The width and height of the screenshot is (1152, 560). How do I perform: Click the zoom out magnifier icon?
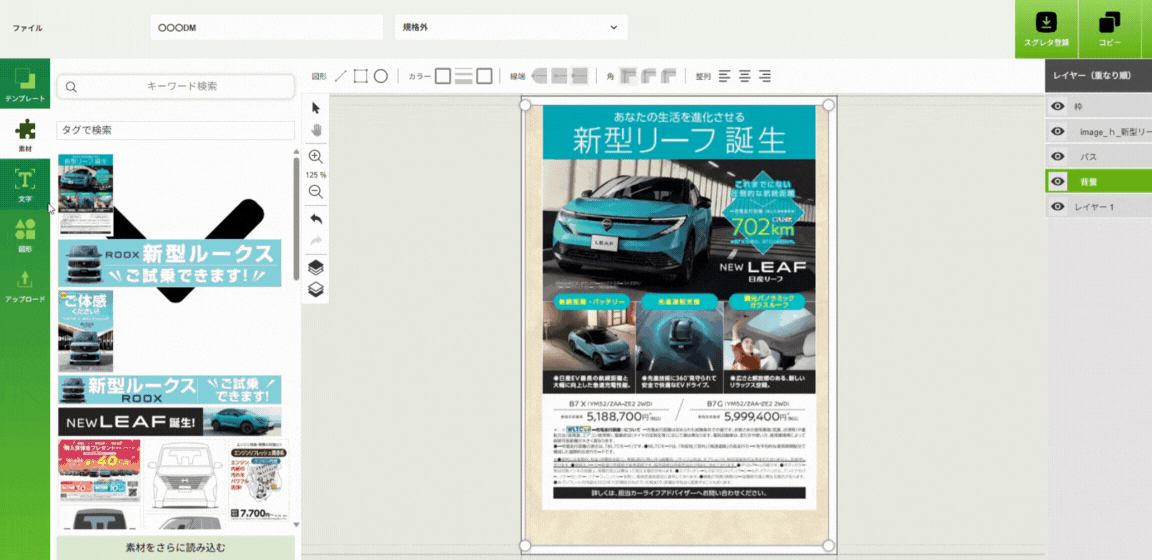coord(316,191)
